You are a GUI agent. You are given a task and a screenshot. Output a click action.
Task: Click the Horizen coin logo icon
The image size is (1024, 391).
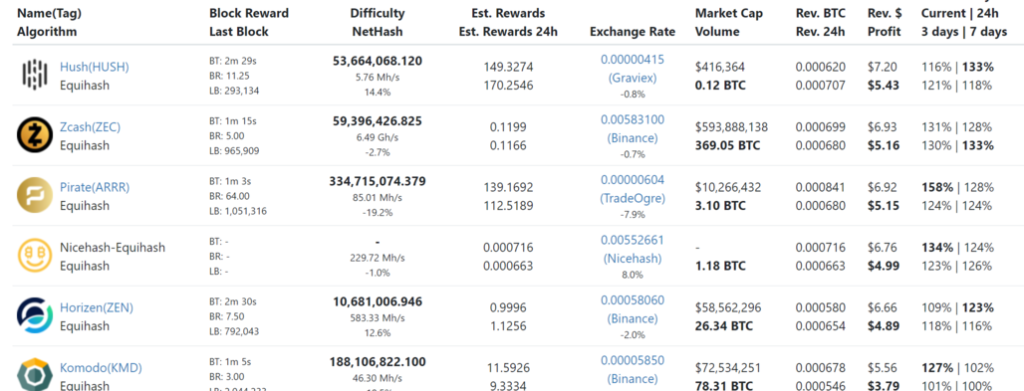point(34,316)
